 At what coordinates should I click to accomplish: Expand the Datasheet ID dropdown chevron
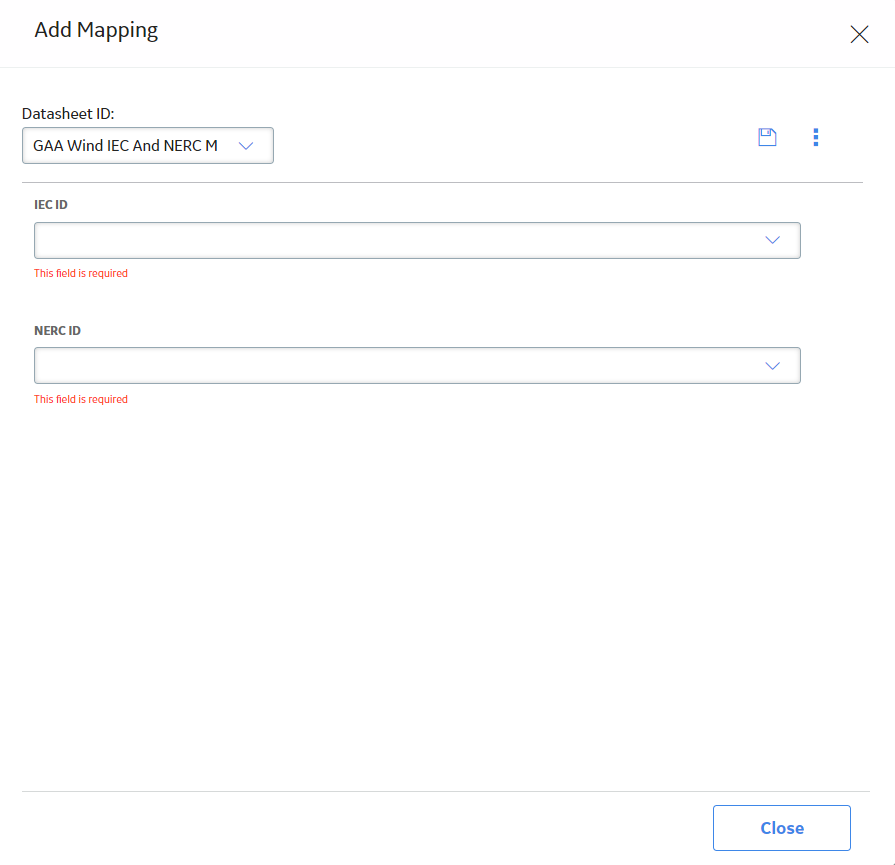246,146
